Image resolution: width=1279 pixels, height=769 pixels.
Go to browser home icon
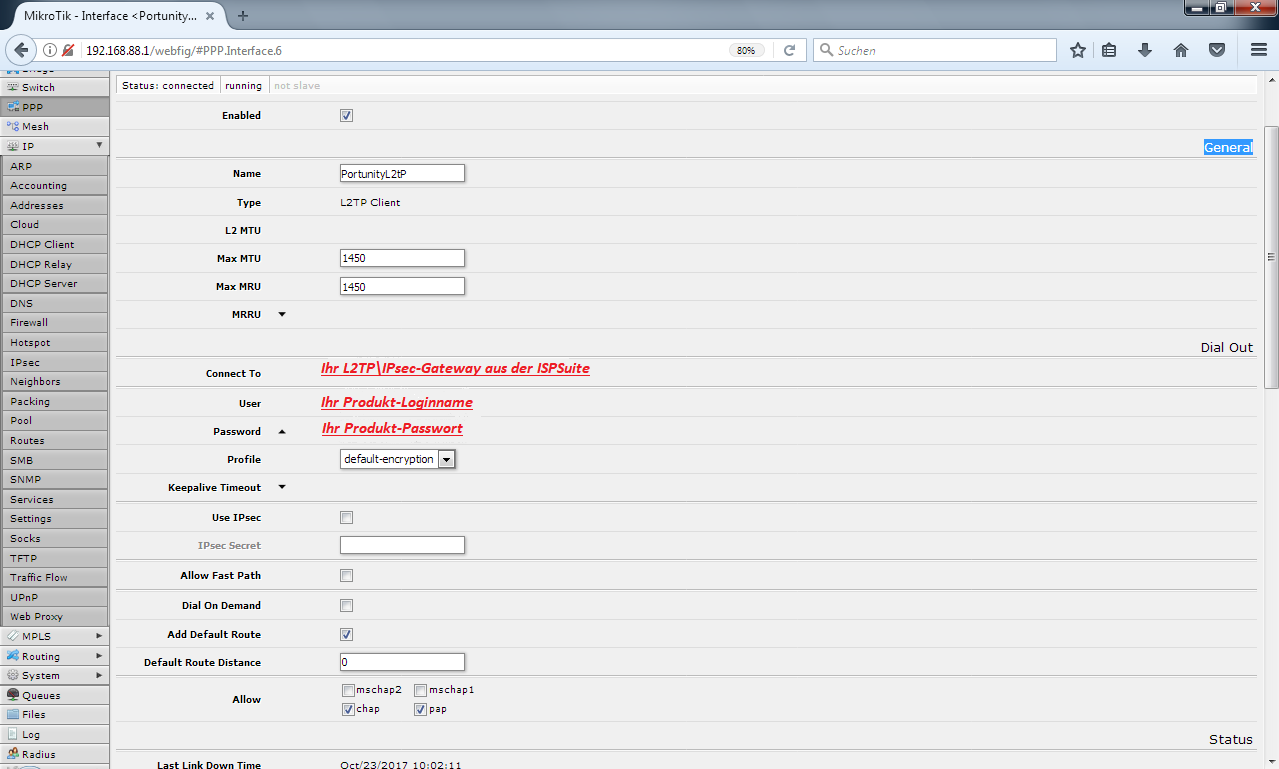[1181, 50]
